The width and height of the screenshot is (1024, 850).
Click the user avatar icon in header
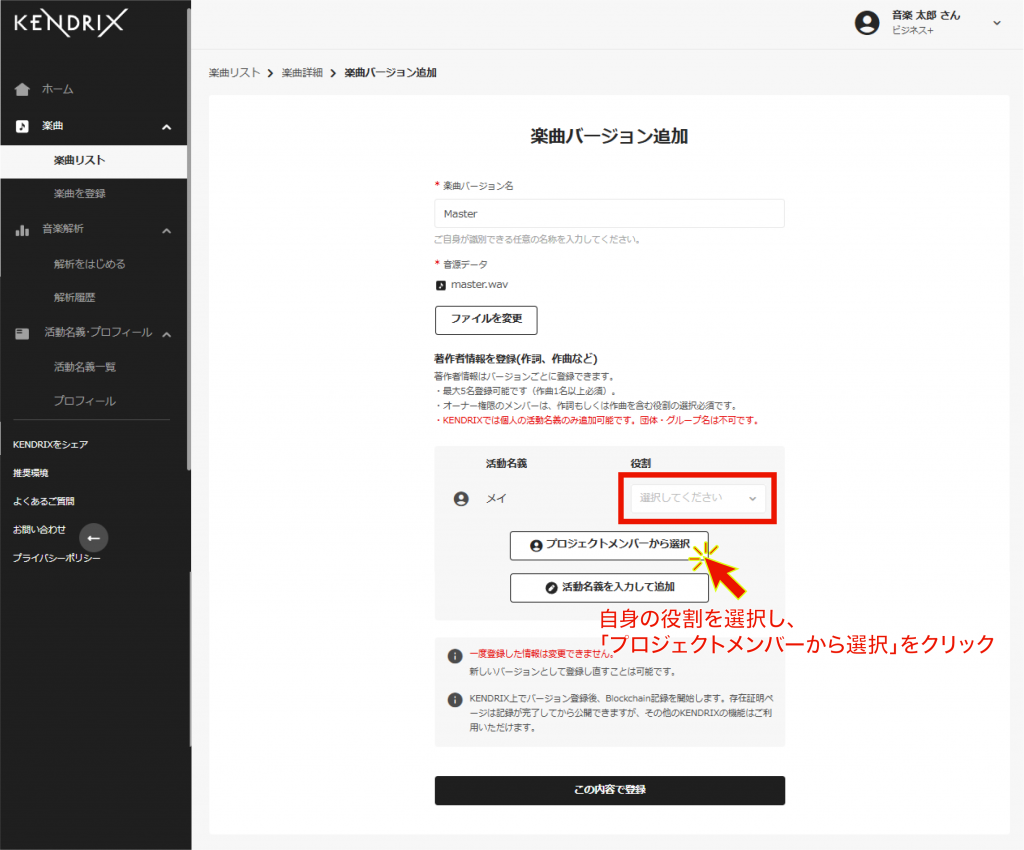click(867, 23)
